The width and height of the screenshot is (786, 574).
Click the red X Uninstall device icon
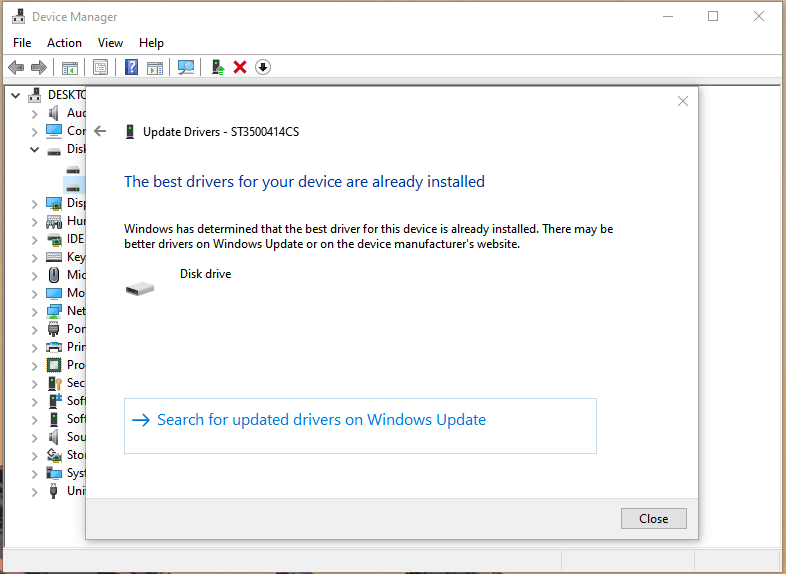click(x=240, y=67)
